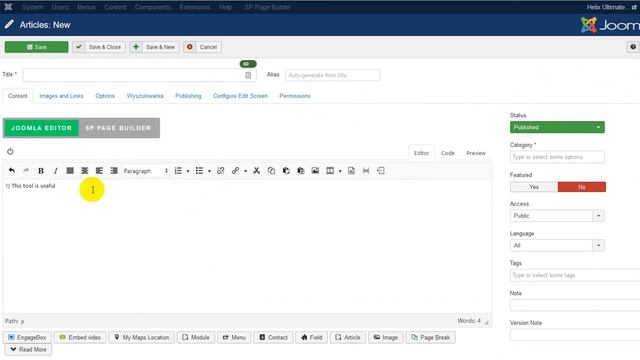
Task: Expand the link options arrow
Action: [245, 171]
